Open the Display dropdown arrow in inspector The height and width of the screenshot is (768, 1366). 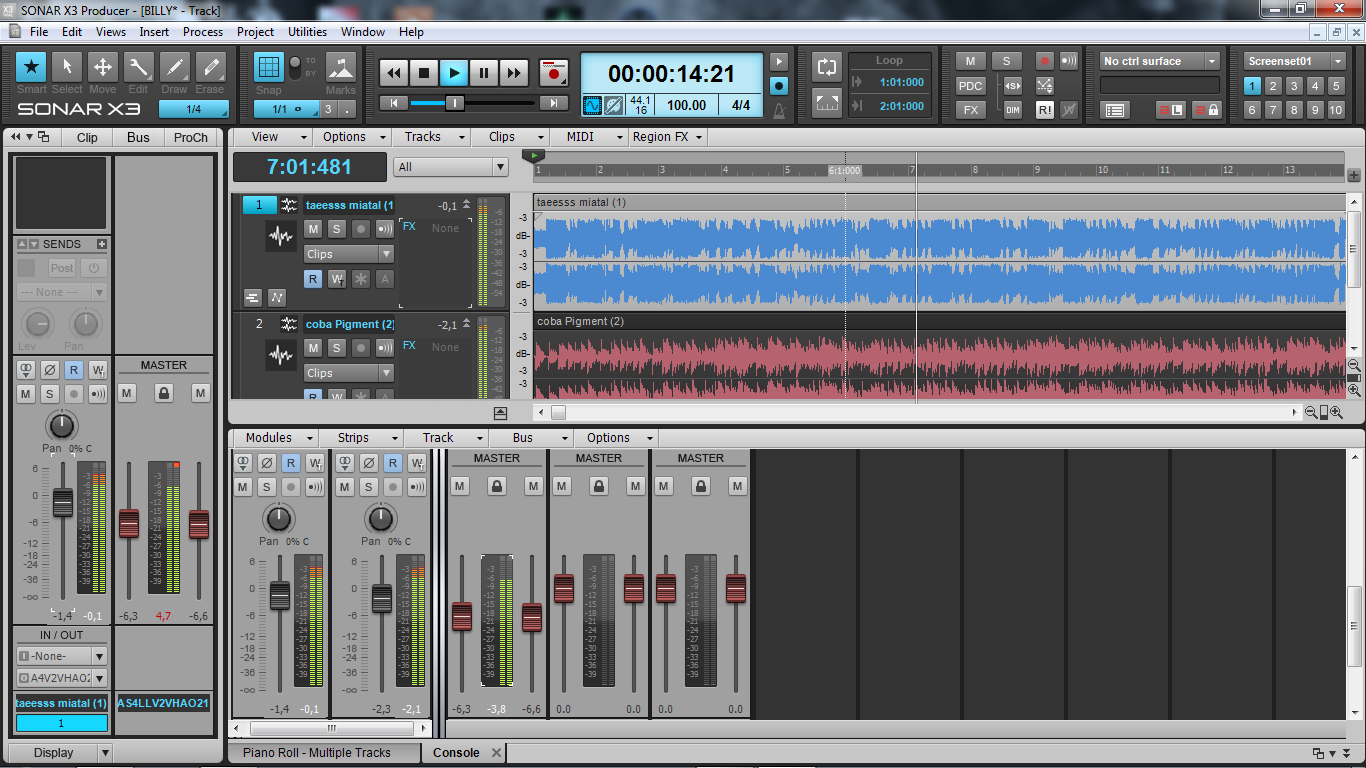pos(105,753)
